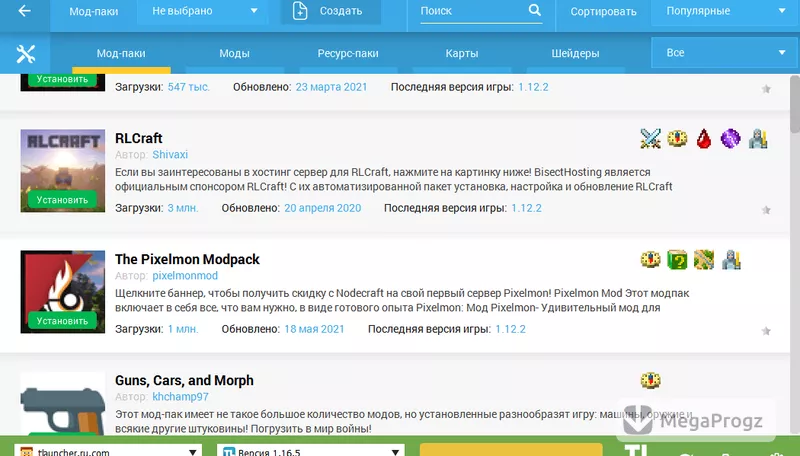The height and width of the screenshot is (456, 800).
Task: Open The Pixelmon Modpack title
Action: (x=187, y=259)
